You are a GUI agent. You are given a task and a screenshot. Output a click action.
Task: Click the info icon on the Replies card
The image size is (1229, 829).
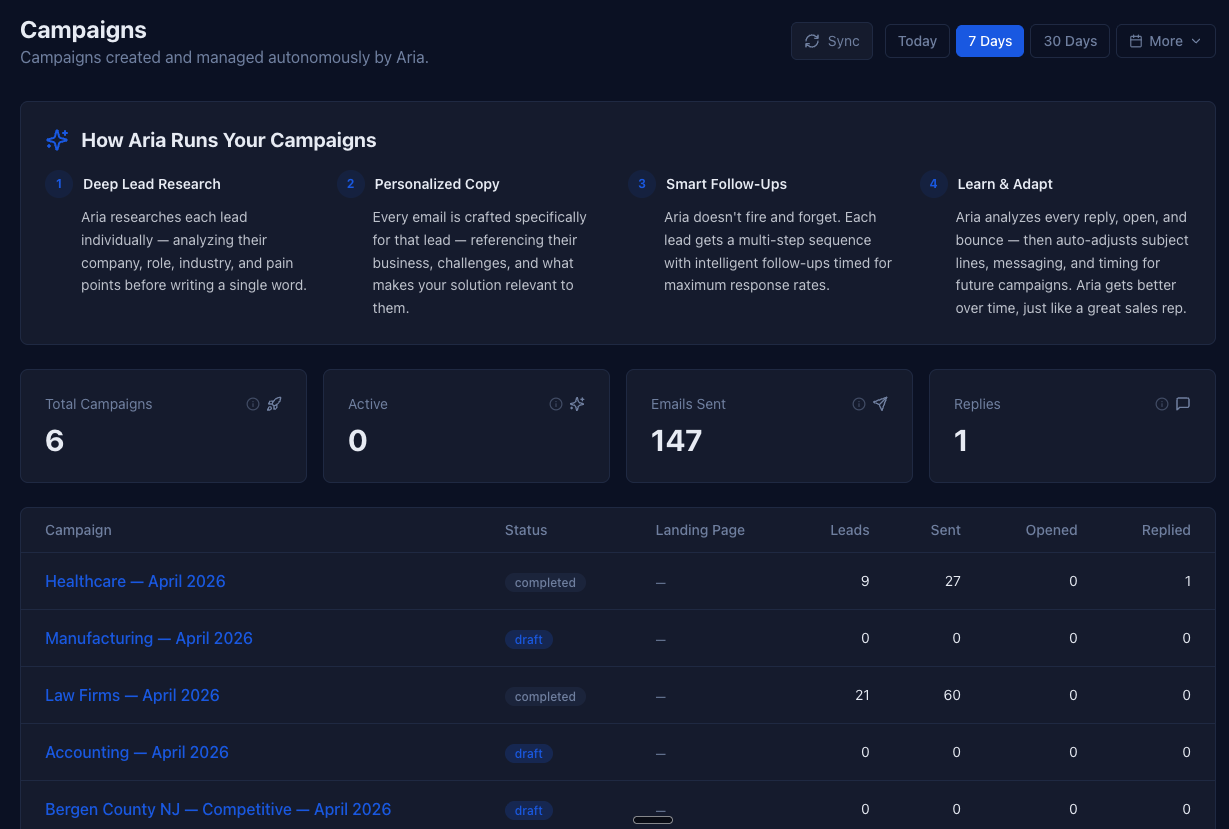[x=1162, y=403]
